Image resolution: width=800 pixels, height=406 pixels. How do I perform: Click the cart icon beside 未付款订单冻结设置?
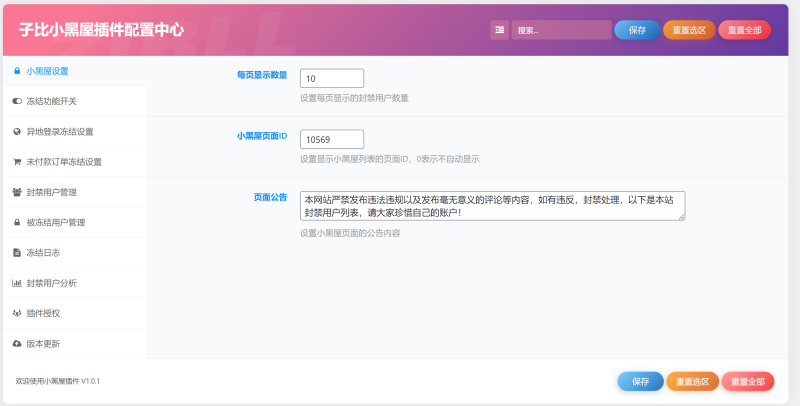pos(17,162)
